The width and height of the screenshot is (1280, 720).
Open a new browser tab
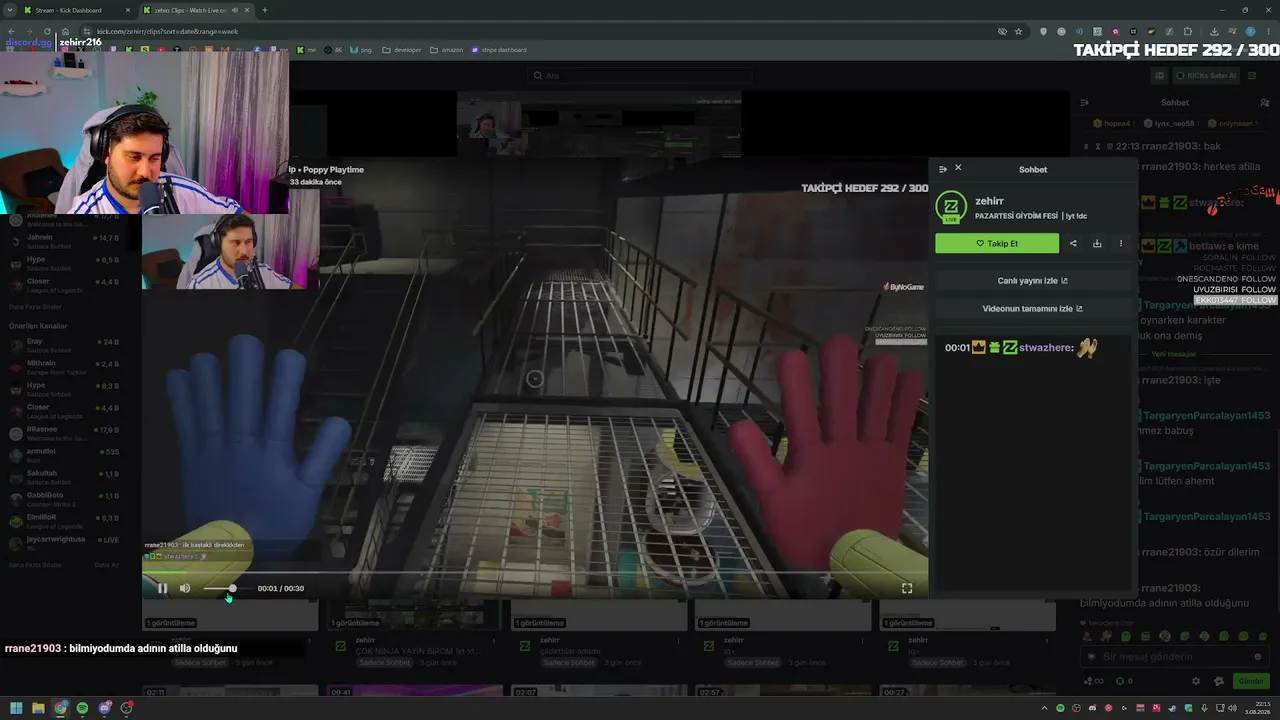point(264,10)
